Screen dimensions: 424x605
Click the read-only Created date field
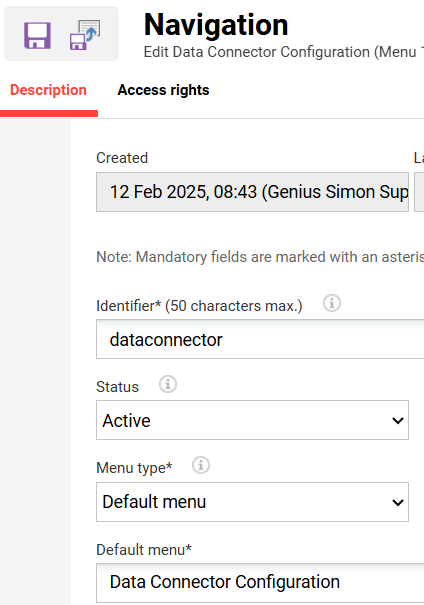[x=252, y=192]
